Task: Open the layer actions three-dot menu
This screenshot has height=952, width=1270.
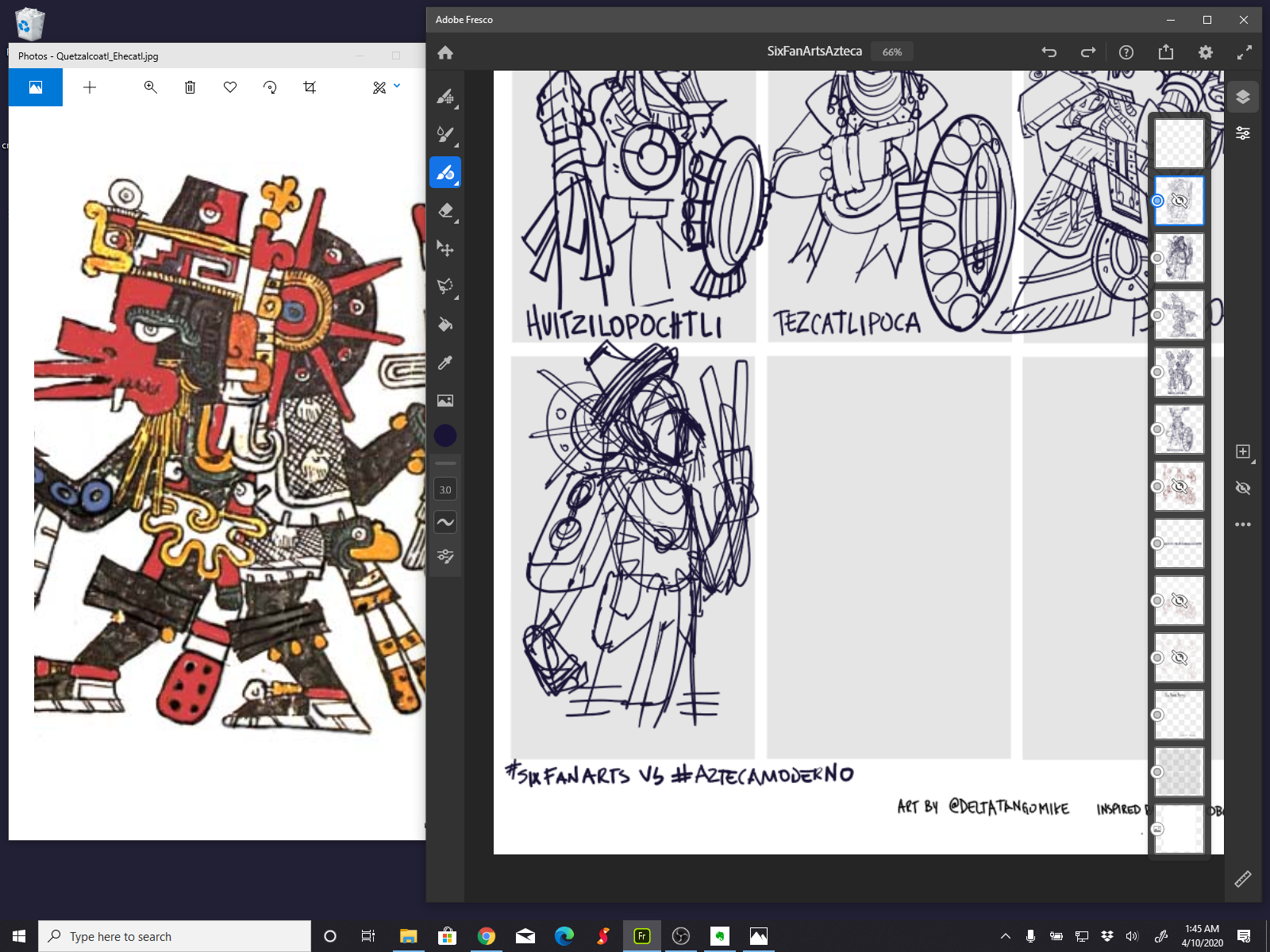Action: pyautogui.click(x=1243, y=524)
